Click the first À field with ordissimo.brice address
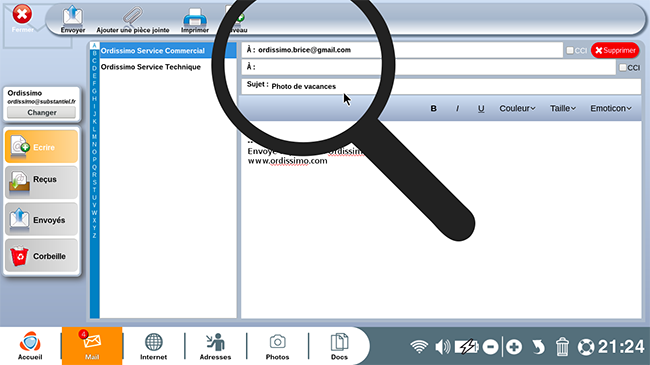Screen dimensions: 650x365 coord(402,50)
